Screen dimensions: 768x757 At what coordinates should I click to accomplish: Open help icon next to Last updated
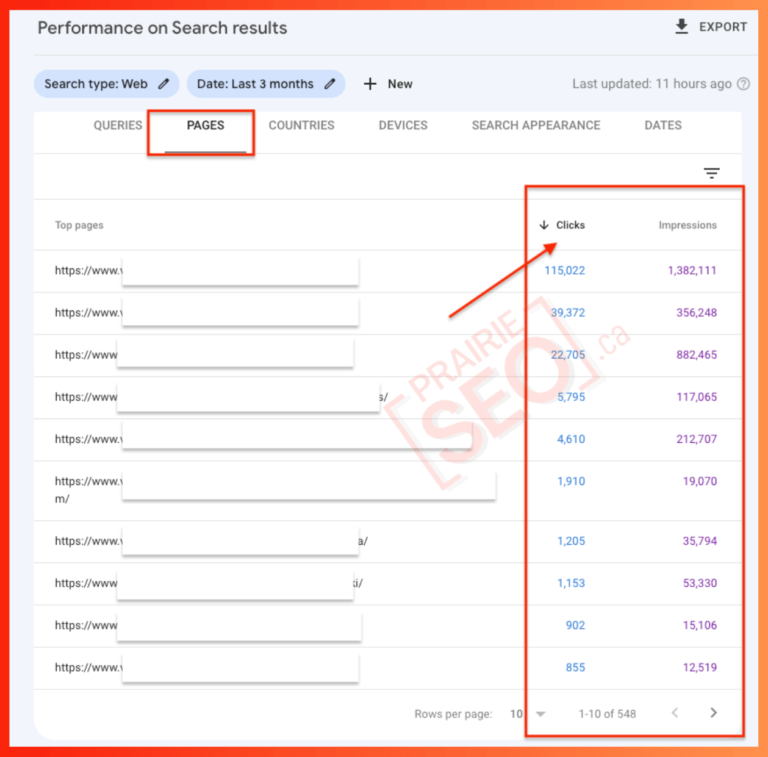click(743, 84)
